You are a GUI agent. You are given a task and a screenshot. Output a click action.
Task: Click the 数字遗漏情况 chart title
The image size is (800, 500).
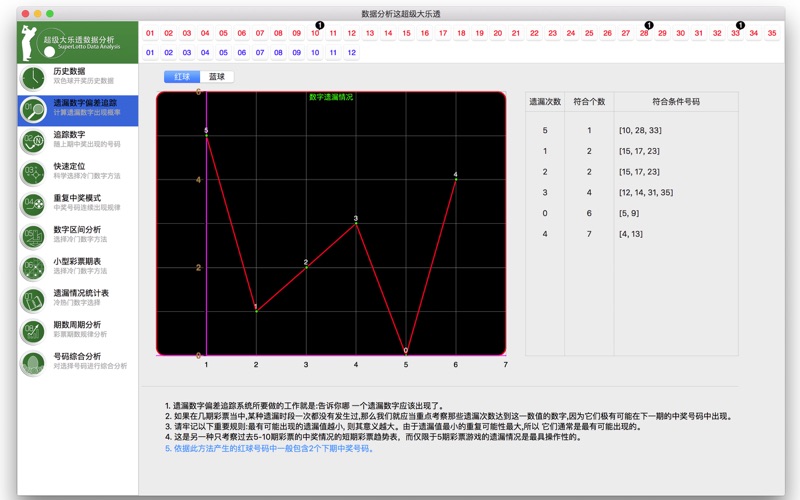(331, 97)
